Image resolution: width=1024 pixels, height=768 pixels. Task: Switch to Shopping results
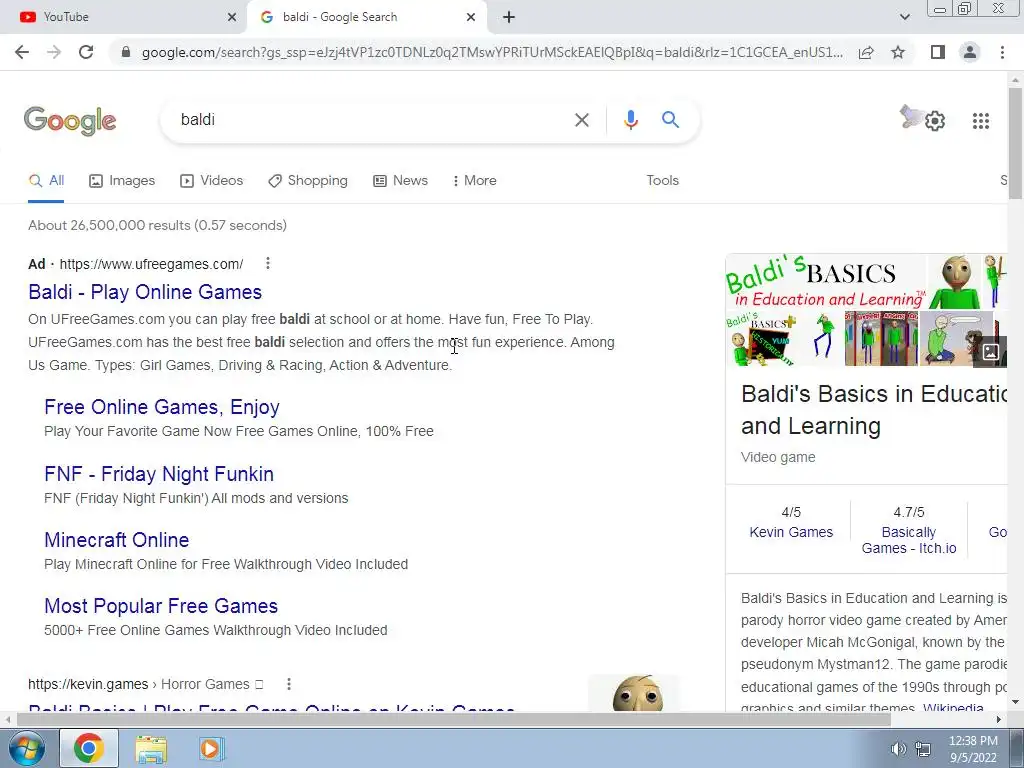(308, 180)
